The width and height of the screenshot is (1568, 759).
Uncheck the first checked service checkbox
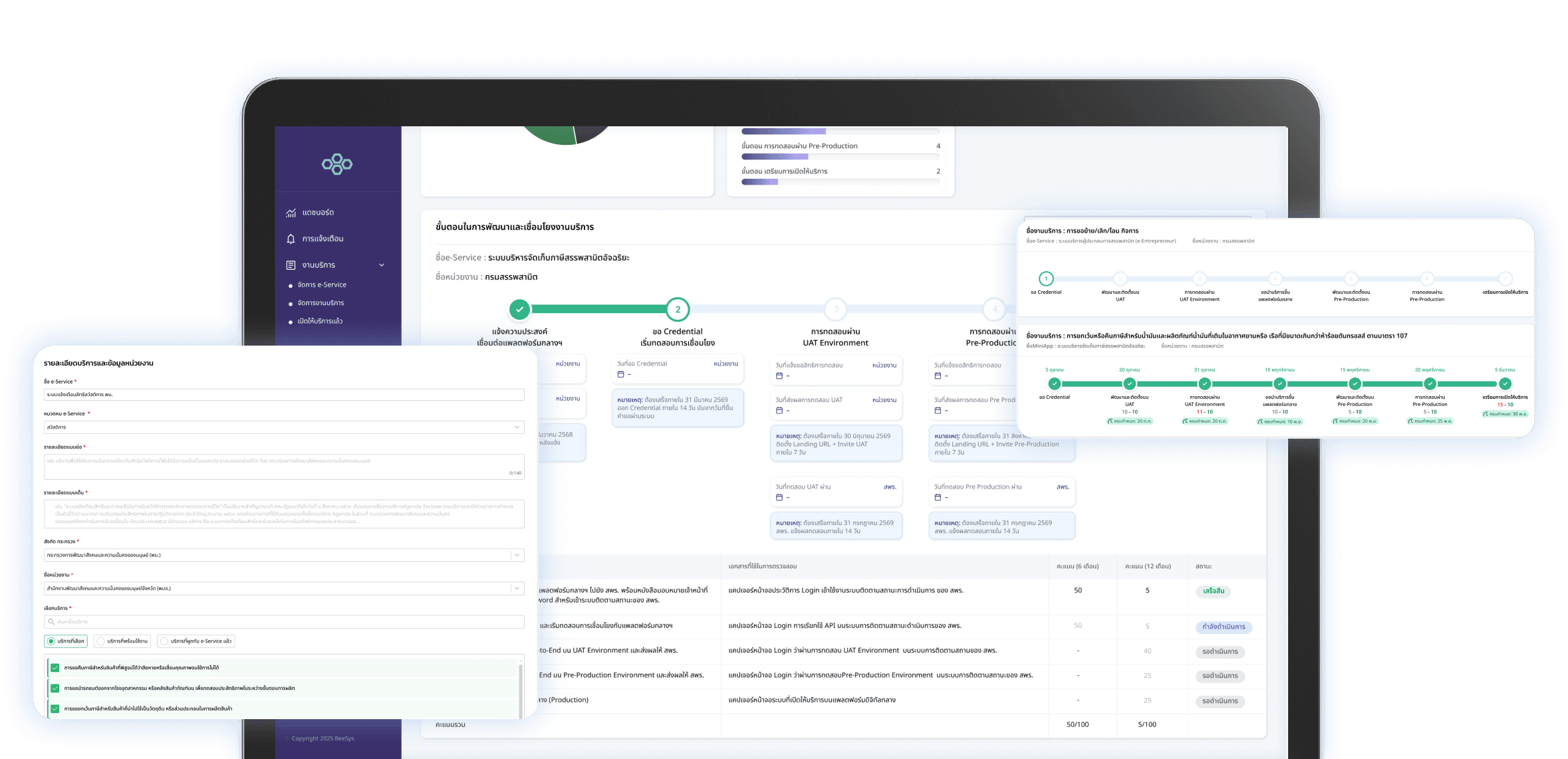point(55,668)
